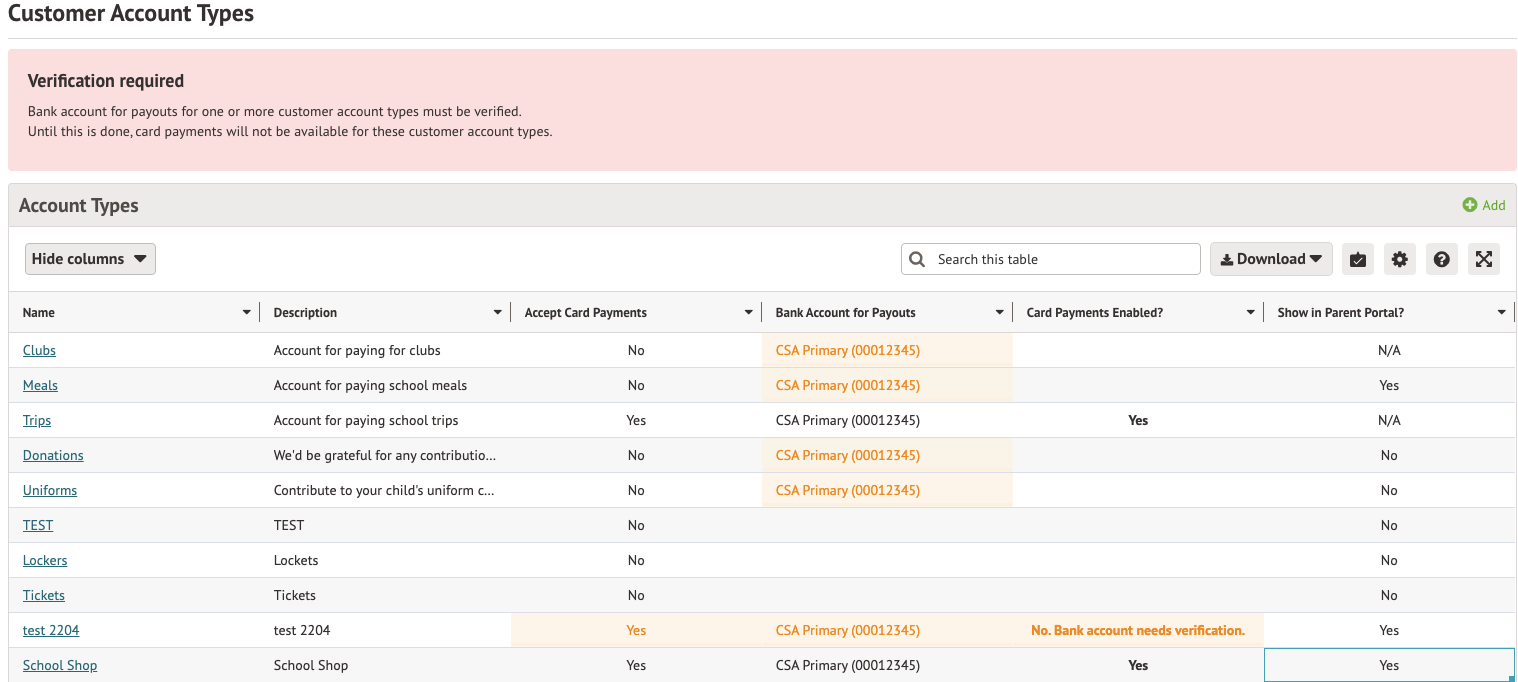
Task: Open the Donations account type link
Action: pyautogui.click(x=53, y=455)
